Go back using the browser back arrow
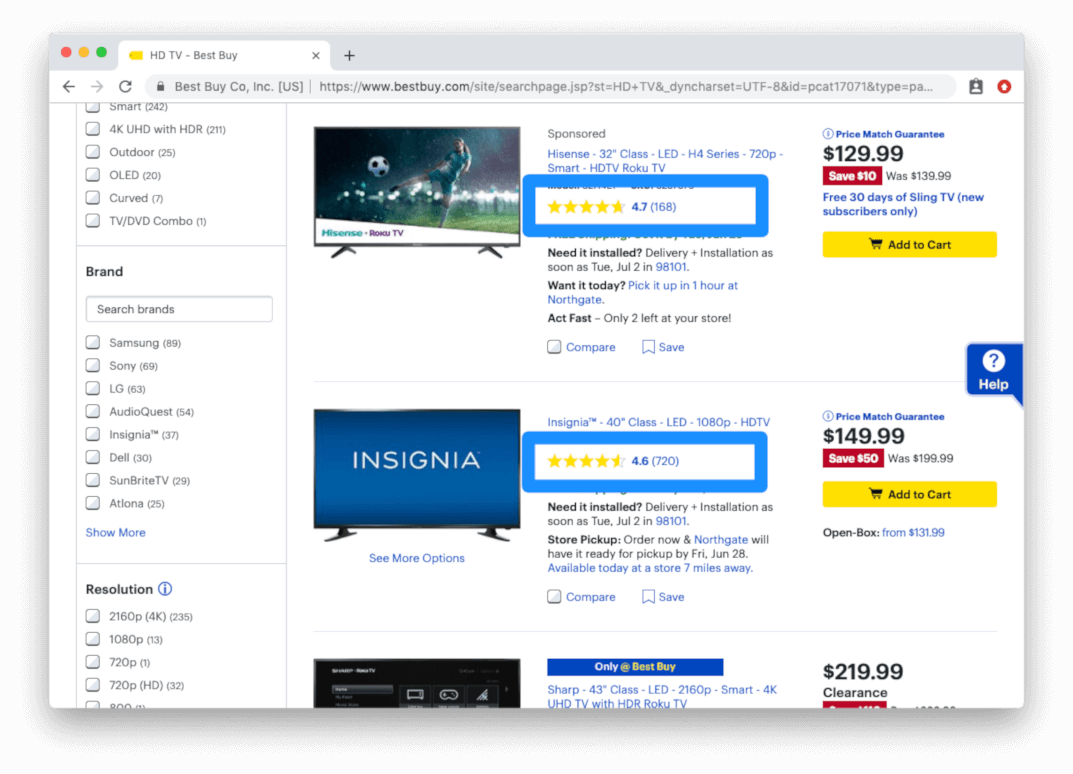1073x774 pixels. [67, 86]
